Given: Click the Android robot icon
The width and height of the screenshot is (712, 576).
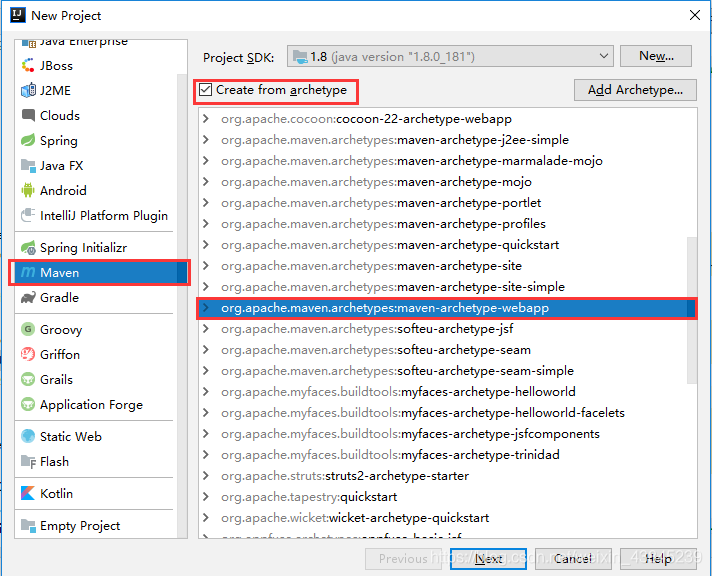Looking at the screenshot, I should (x=28, y=190).
